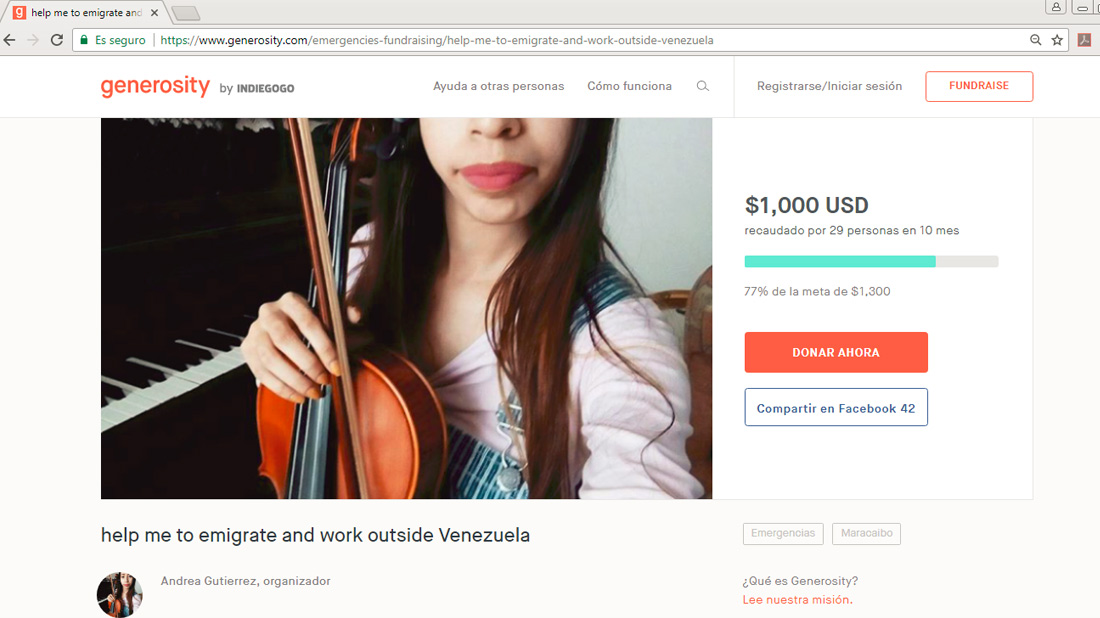Click the browser forward arrow
1100x618 pixels.
pyautogui.click(x=33, y=40)
